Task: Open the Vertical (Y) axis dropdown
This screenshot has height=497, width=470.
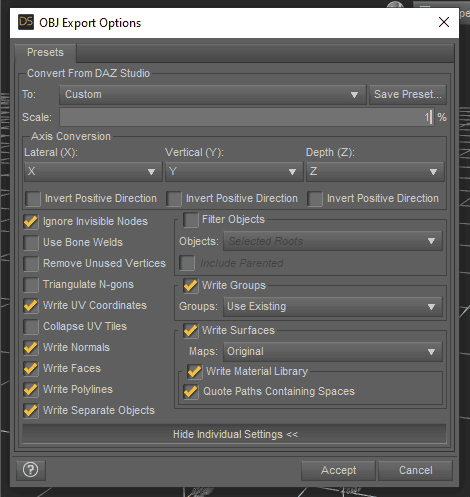Action: [234, 172]
